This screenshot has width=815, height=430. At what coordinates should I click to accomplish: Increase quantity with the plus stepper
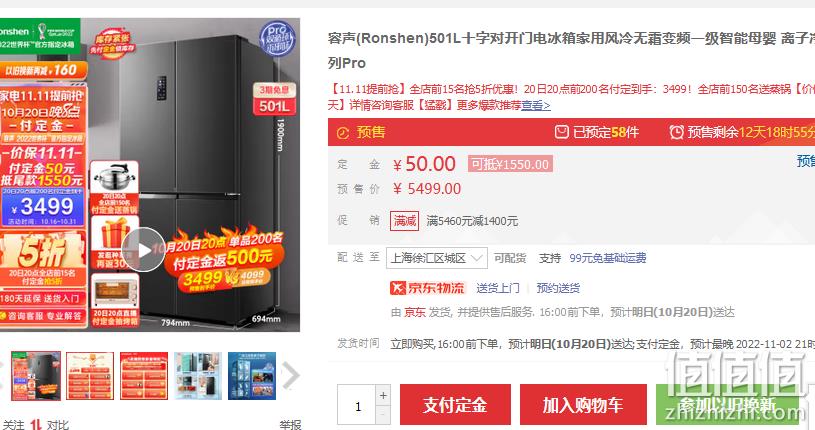383,395
